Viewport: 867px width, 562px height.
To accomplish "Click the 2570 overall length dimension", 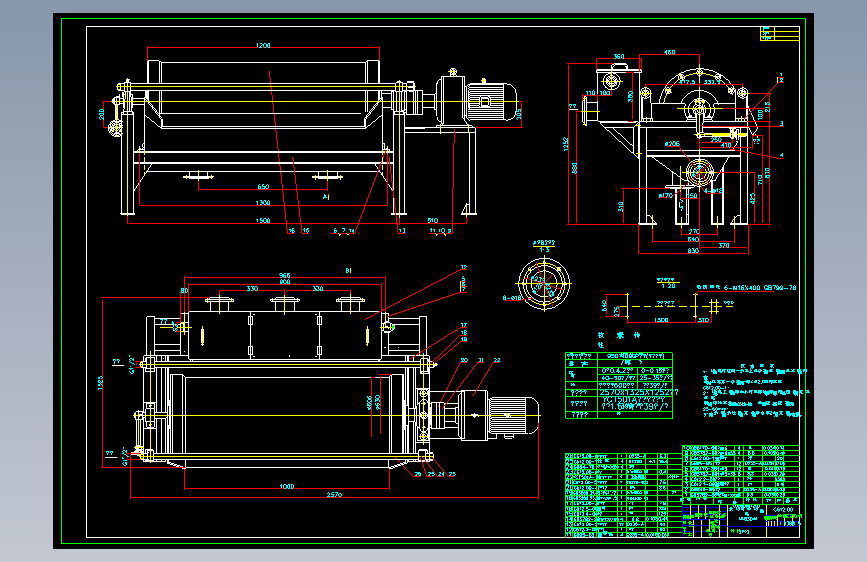I will [334, 495].
